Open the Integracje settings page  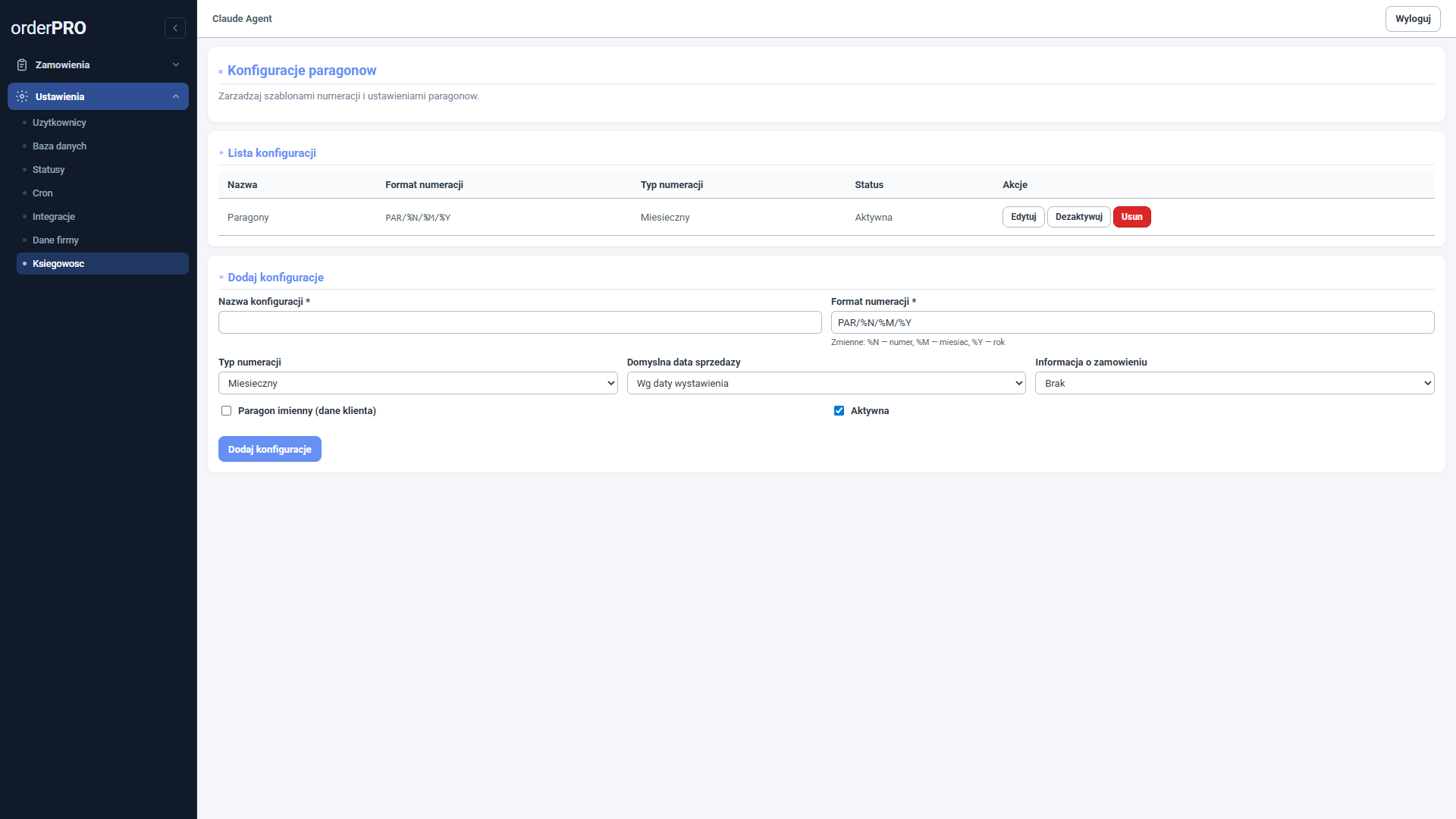tap(54, 217)
